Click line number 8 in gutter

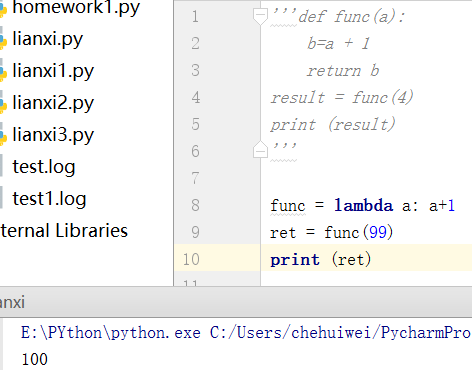point(195,205)
